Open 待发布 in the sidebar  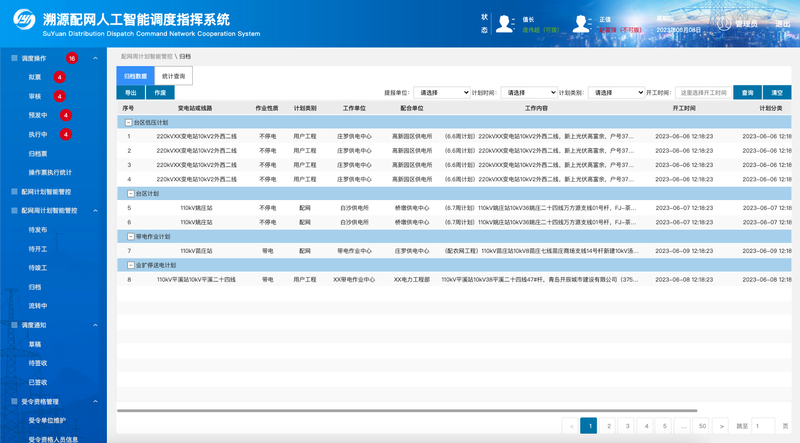point(38,230)
